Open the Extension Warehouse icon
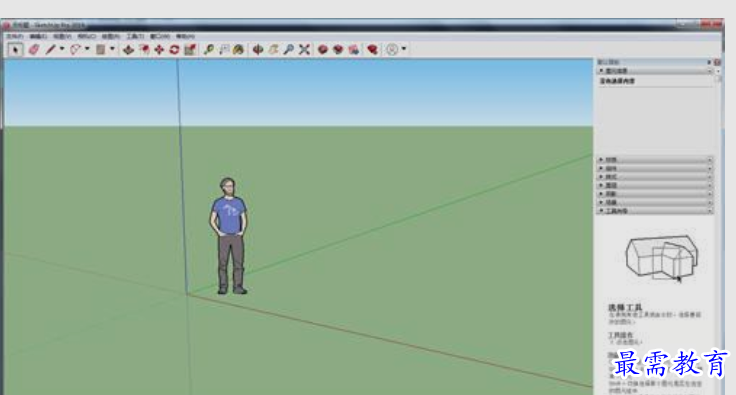The image size is (736, 395). (338, 49)
